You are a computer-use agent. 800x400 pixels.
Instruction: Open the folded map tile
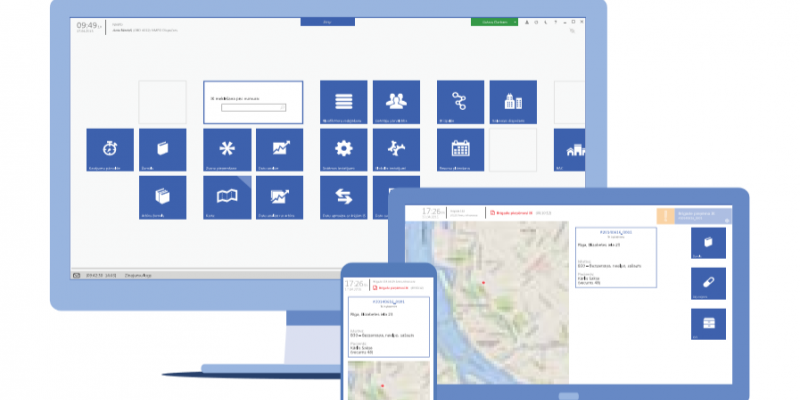pos(227,197)
